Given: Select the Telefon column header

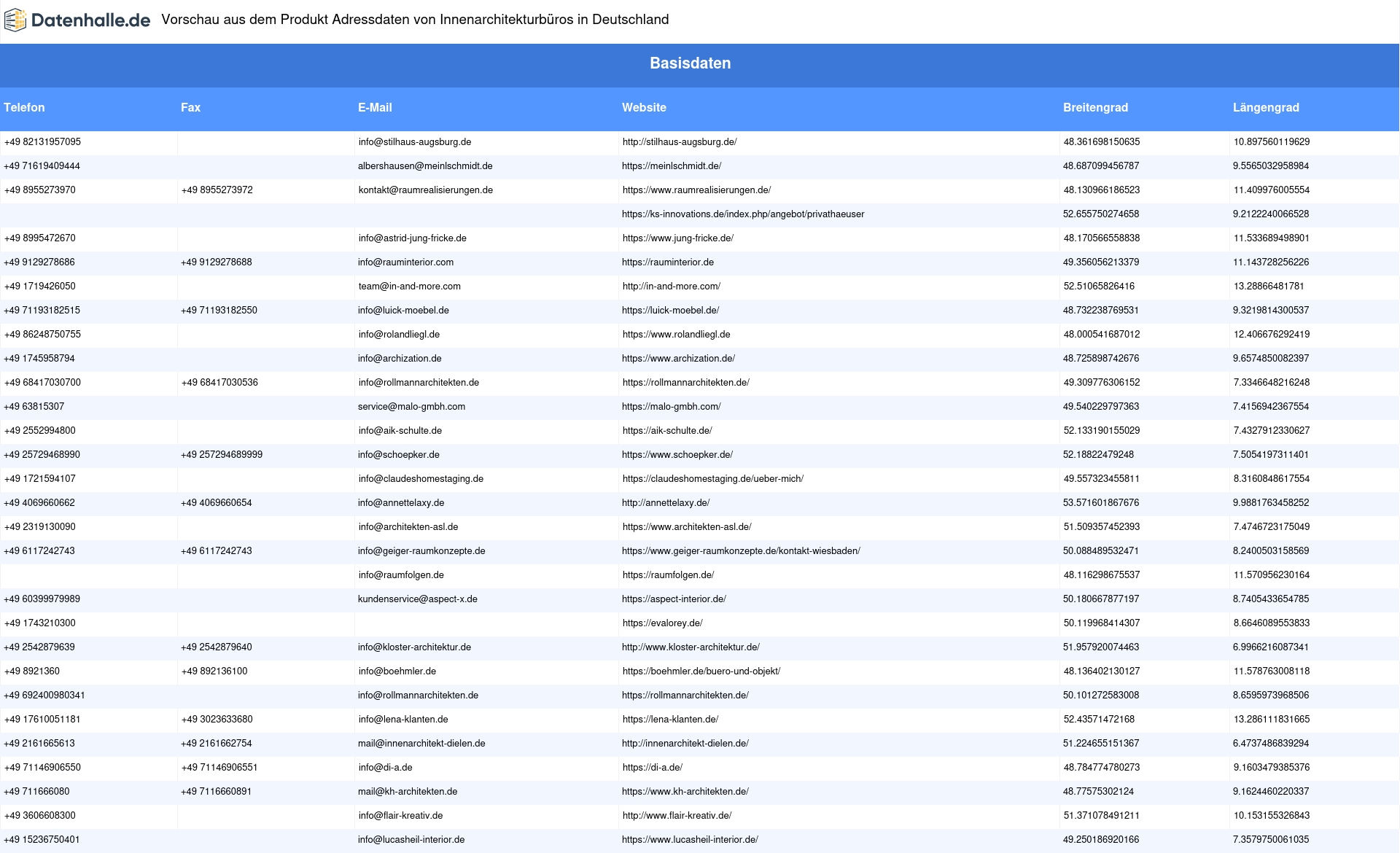Looking at the screenshot, I should point(24,107).
